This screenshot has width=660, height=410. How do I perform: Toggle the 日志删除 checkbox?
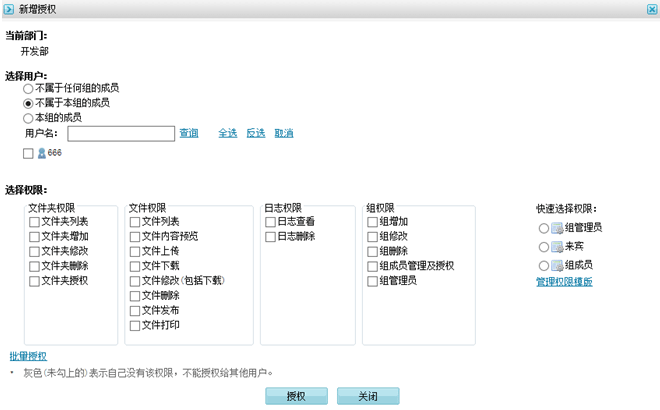270,237
